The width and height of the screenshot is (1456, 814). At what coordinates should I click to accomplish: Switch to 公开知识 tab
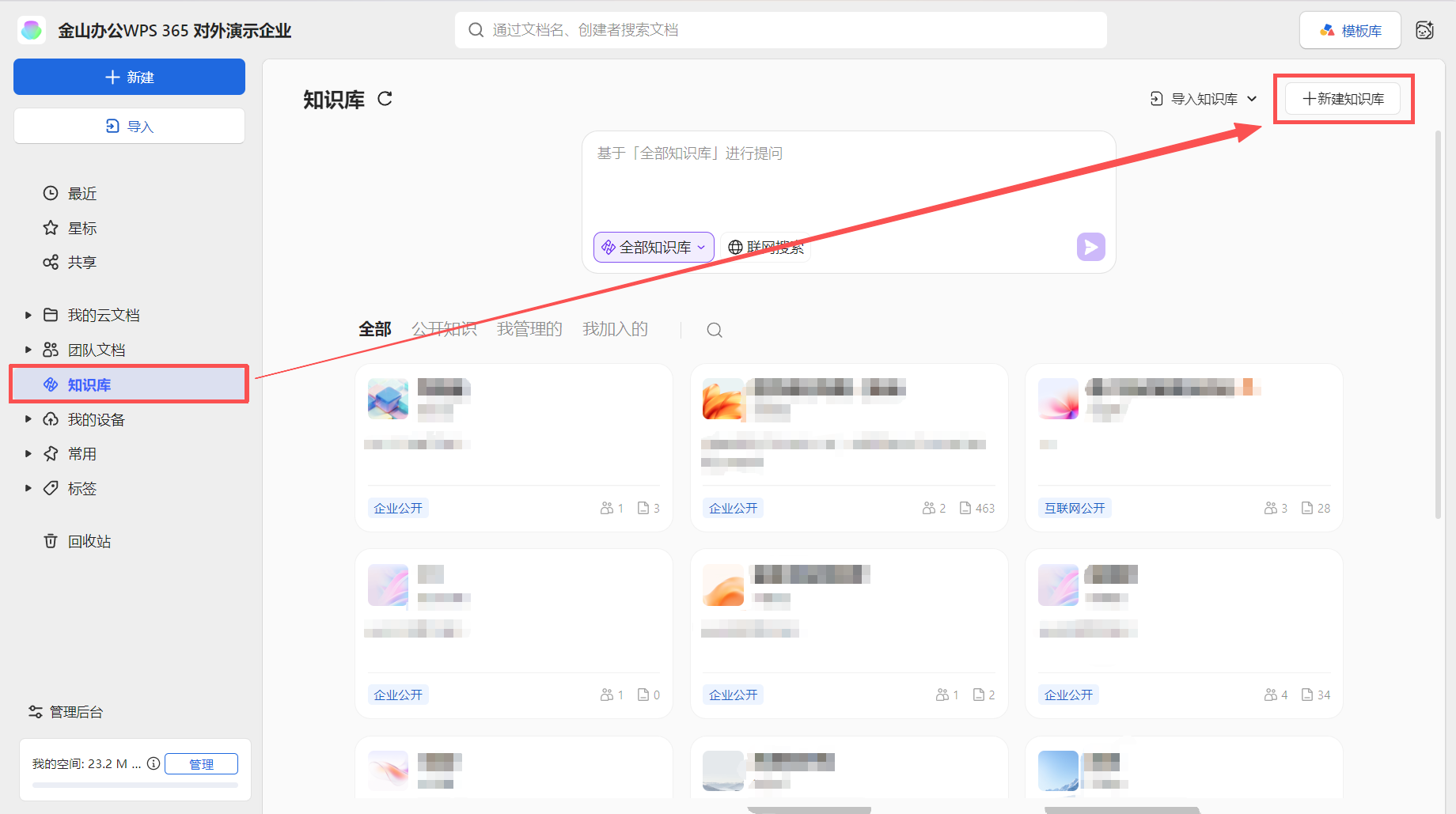point(444,329)
